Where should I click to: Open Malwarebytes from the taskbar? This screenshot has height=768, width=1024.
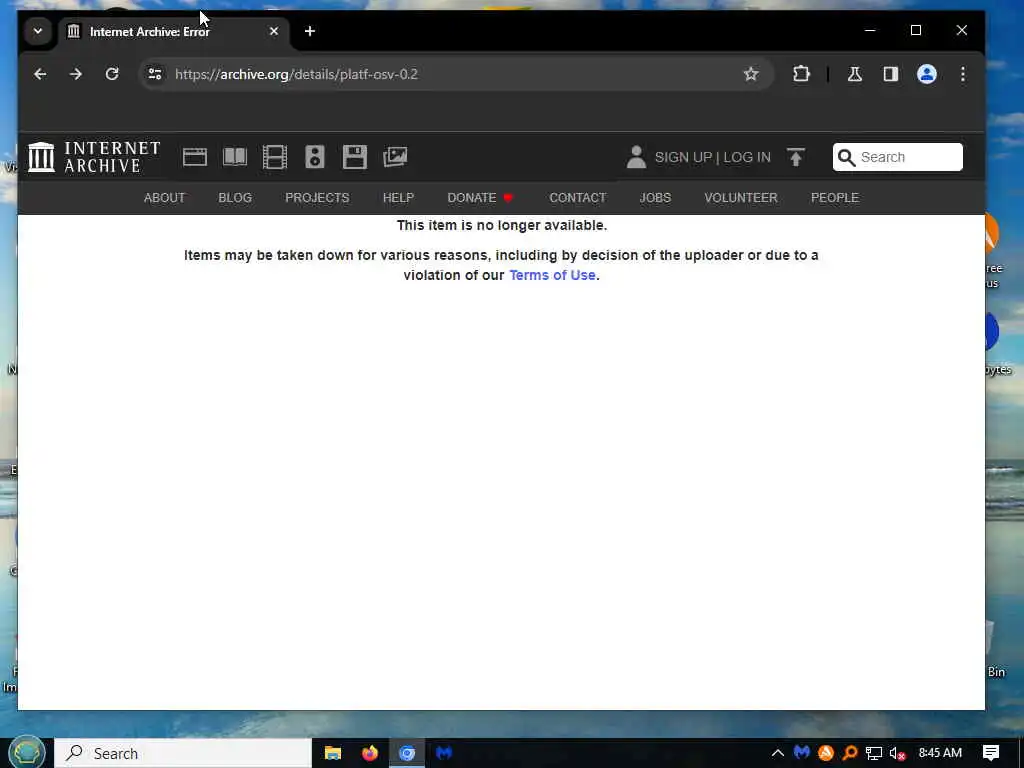point(444,754)
